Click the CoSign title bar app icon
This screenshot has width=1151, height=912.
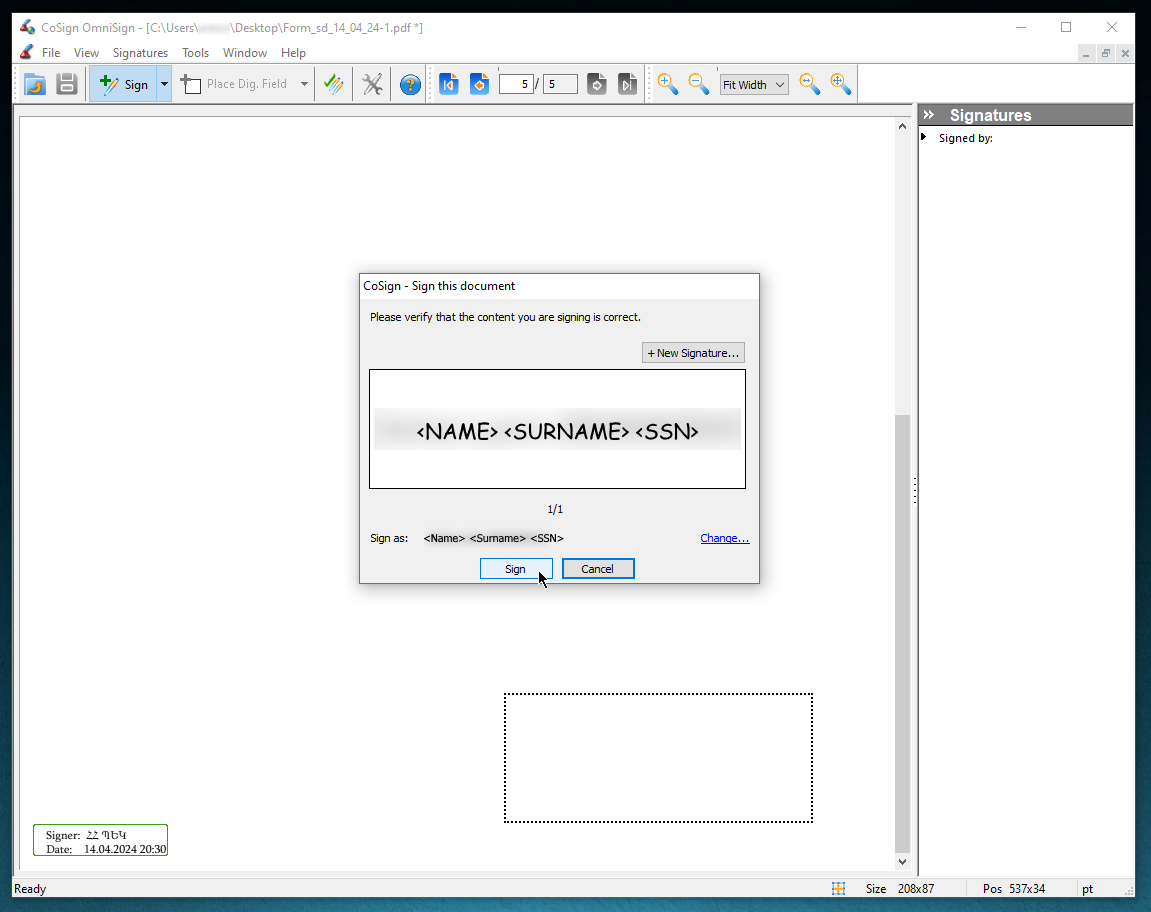27,27
